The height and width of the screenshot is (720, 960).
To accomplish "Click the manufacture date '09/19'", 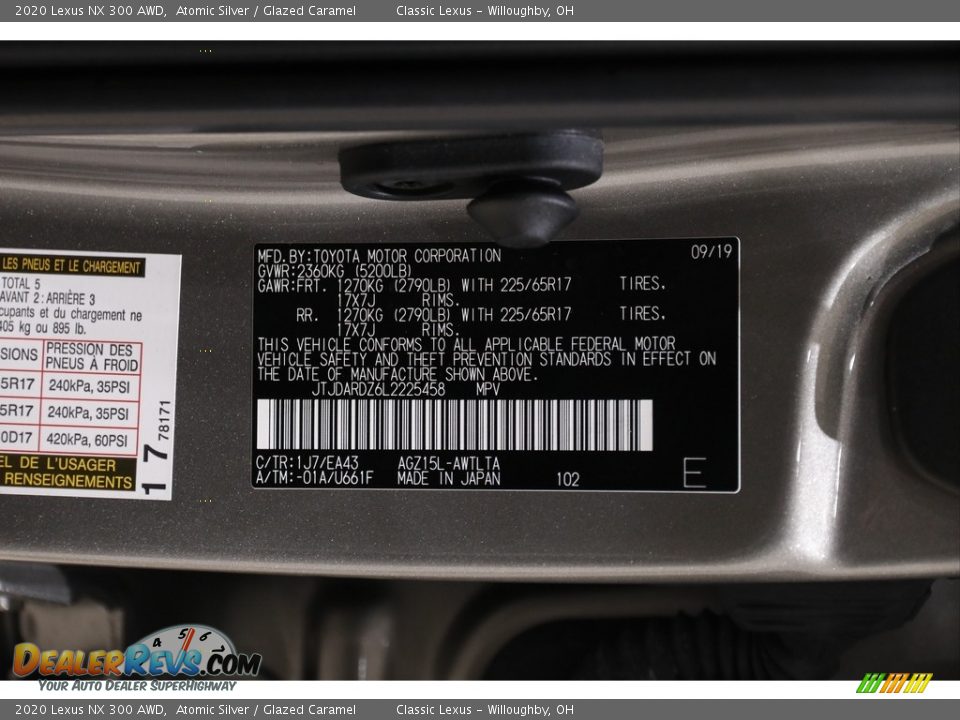I will [x=711, y=252].
